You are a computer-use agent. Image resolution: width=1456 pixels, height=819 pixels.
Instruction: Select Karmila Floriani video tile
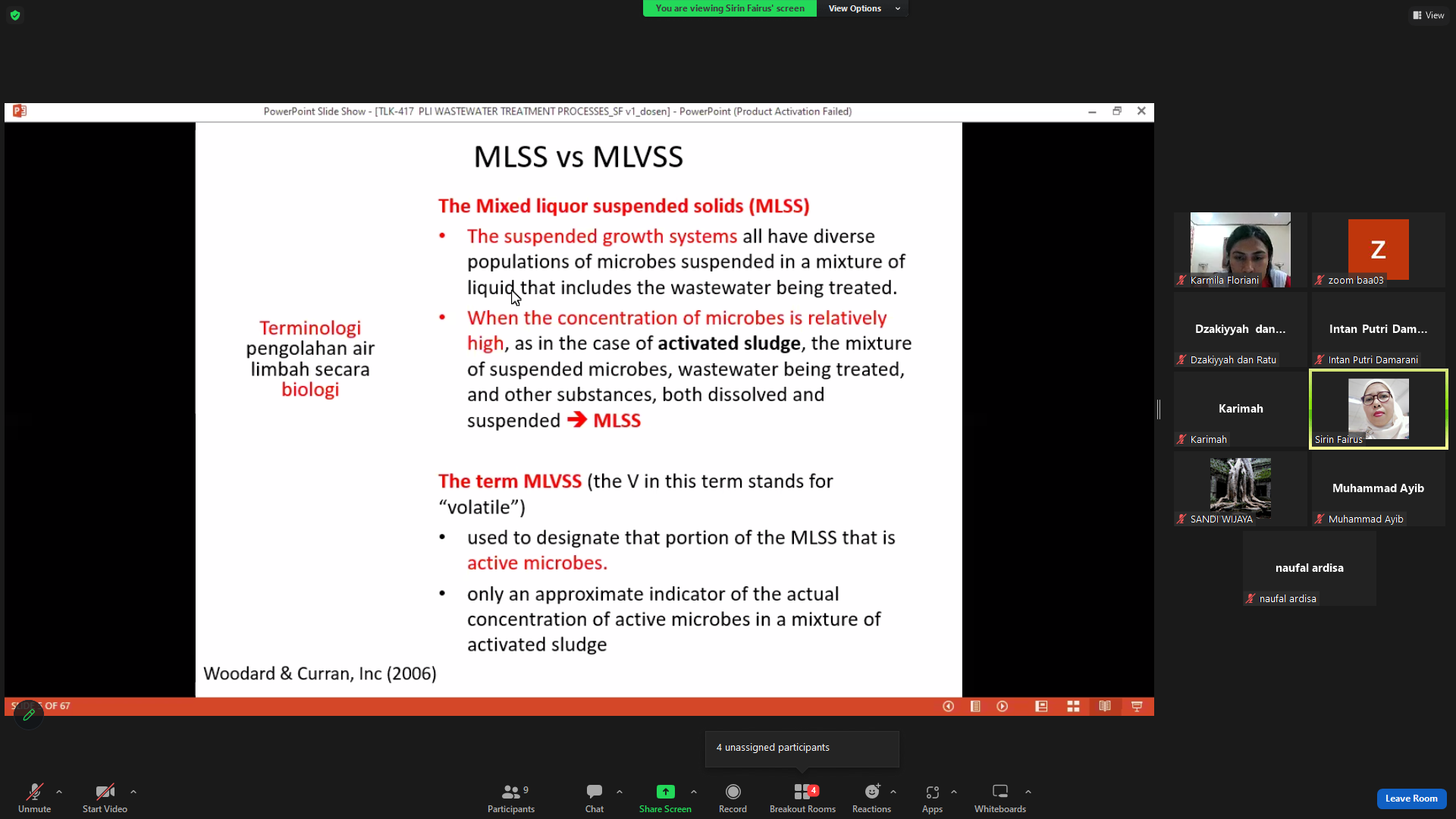point(1241,249)
